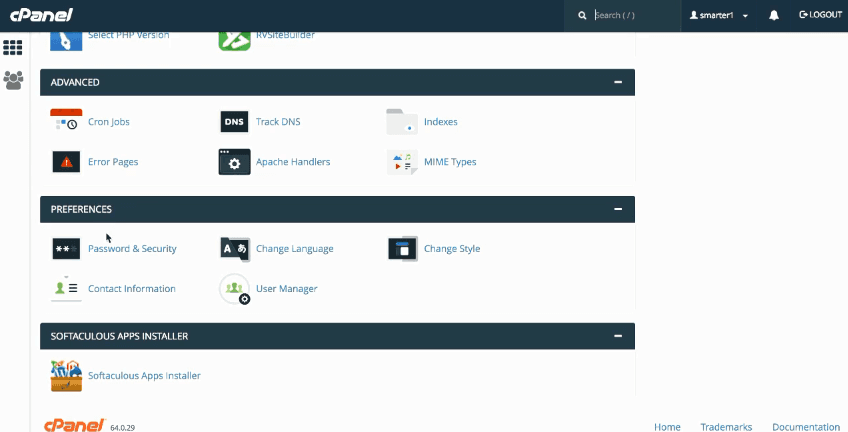Click the version number 64.0.29
Screen dimensions: 848x432
(123, 427)
